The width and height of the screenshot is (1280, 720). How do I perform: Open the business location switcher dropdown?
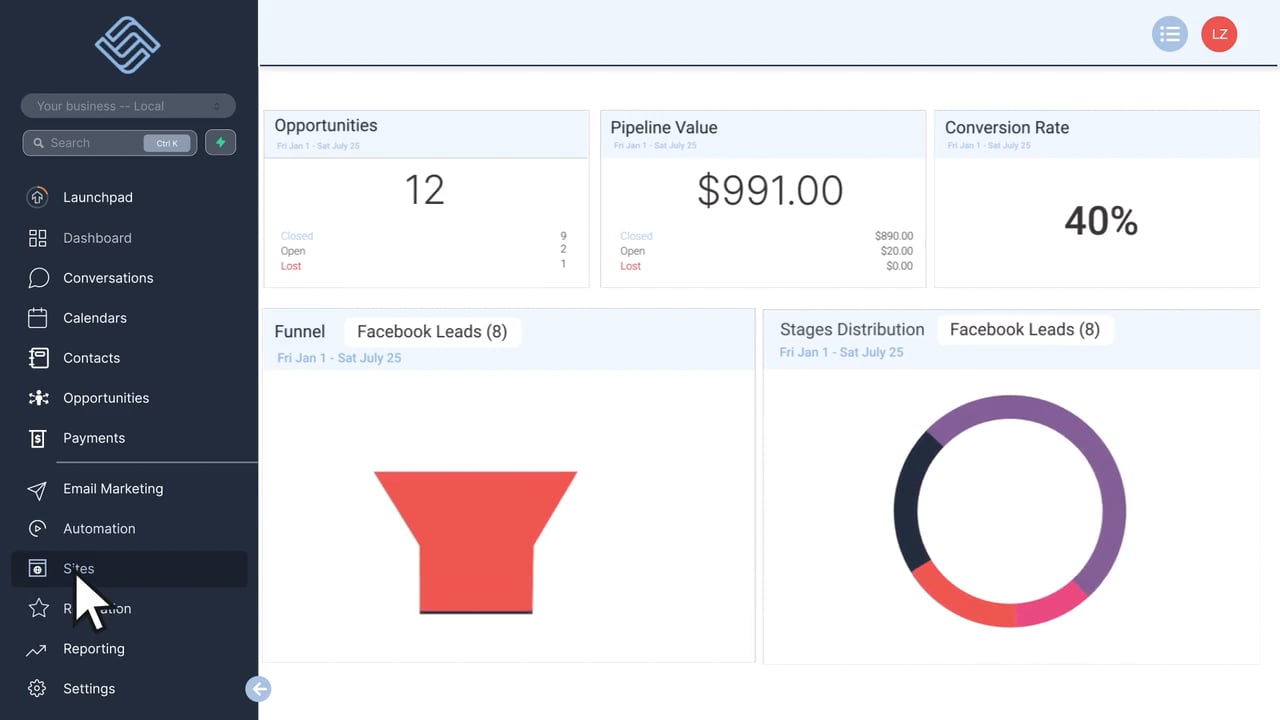128,106
